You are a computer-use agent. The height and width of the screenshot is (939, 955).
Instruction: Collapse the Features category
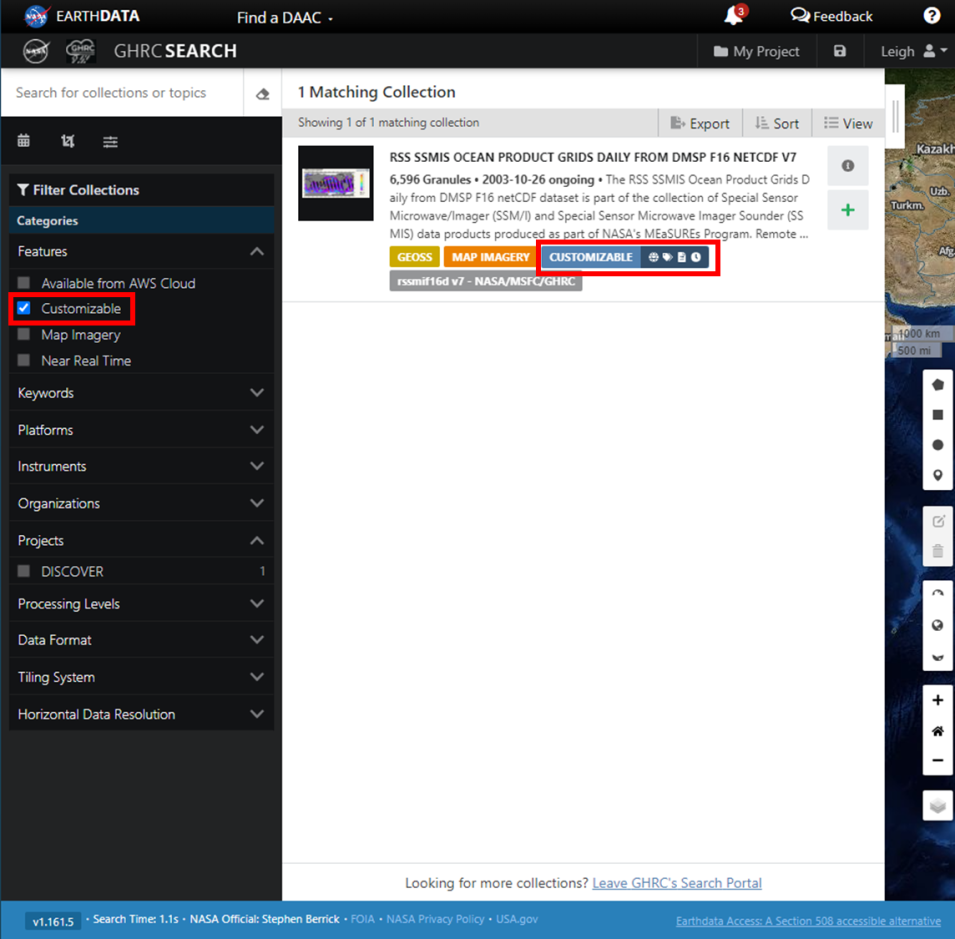(x=141, y=251)
